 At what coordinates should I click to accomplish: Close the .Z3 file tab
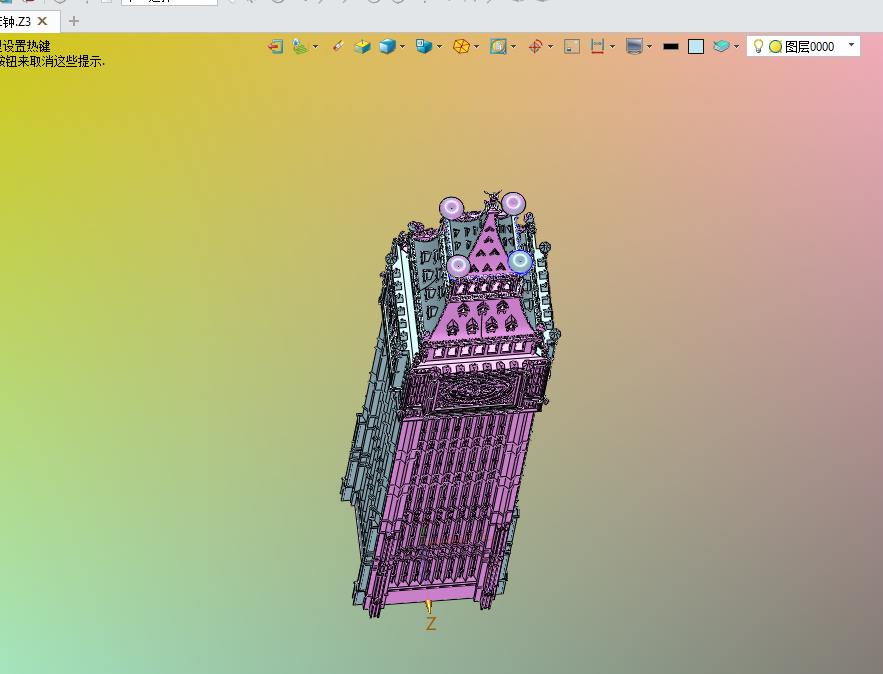(x=42, y=21)
